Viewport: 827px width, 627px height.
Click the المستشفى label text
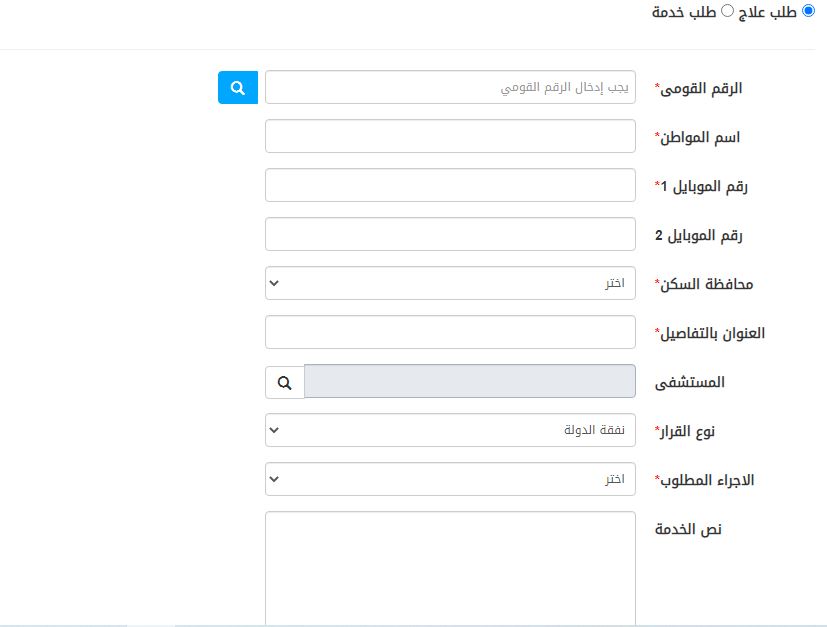690,382
